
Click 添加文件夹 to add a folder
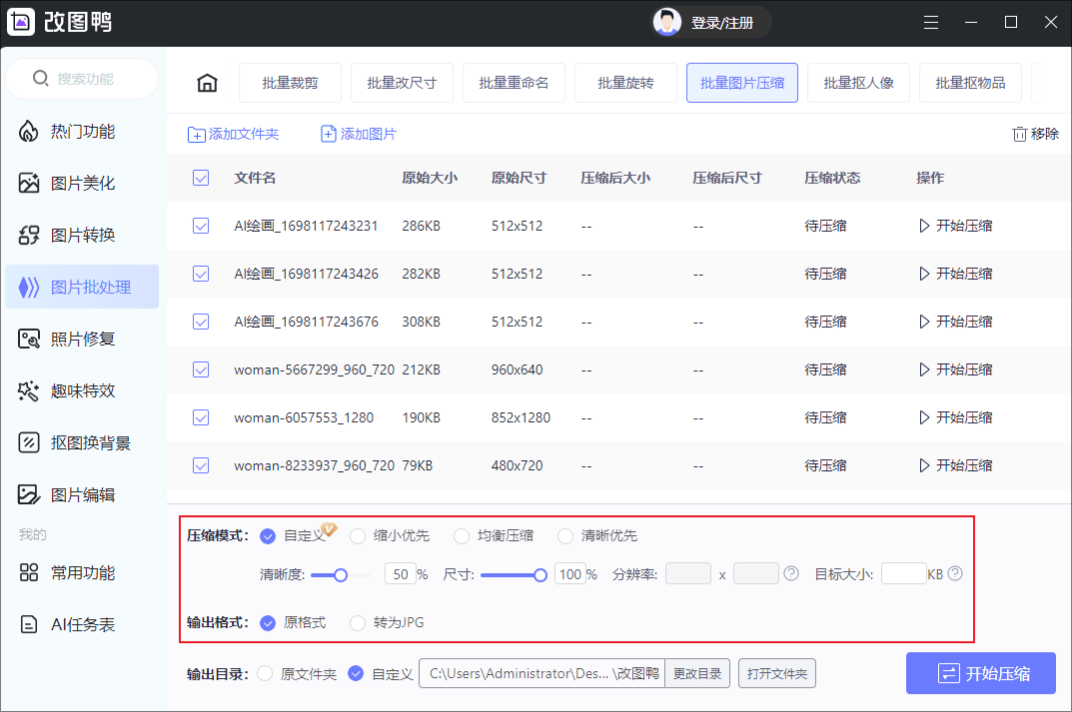point(234,133)
